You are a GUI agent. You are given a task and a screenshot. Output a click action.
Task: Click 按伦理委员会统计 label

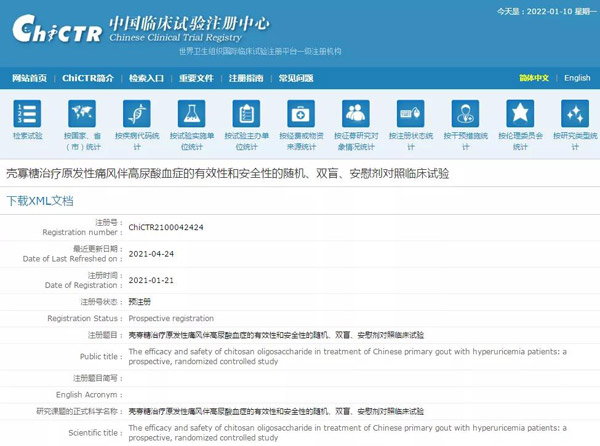(x=520, y=141)
